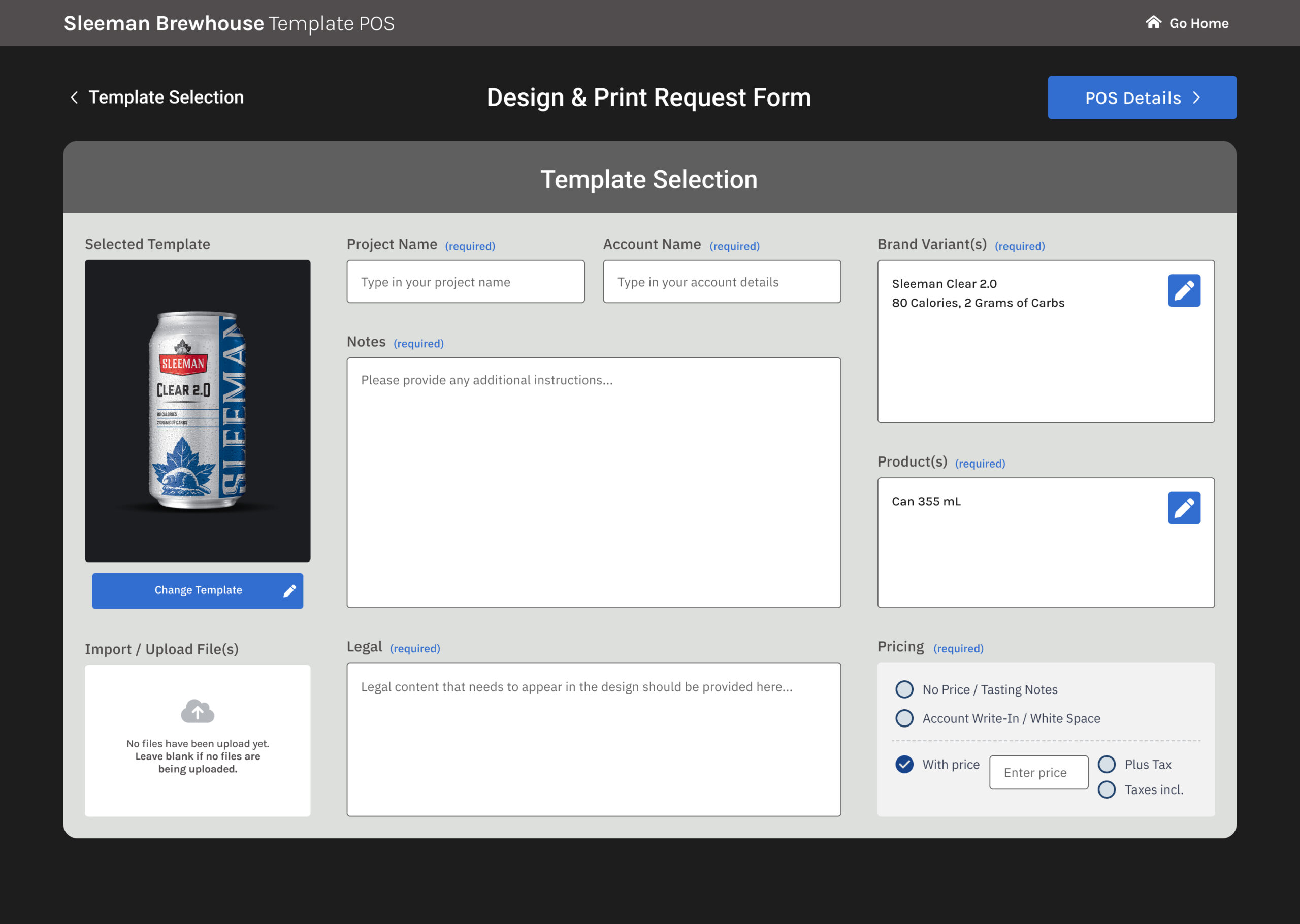
Task: Click the Enter price field
Action: (x=1038, y=773)
